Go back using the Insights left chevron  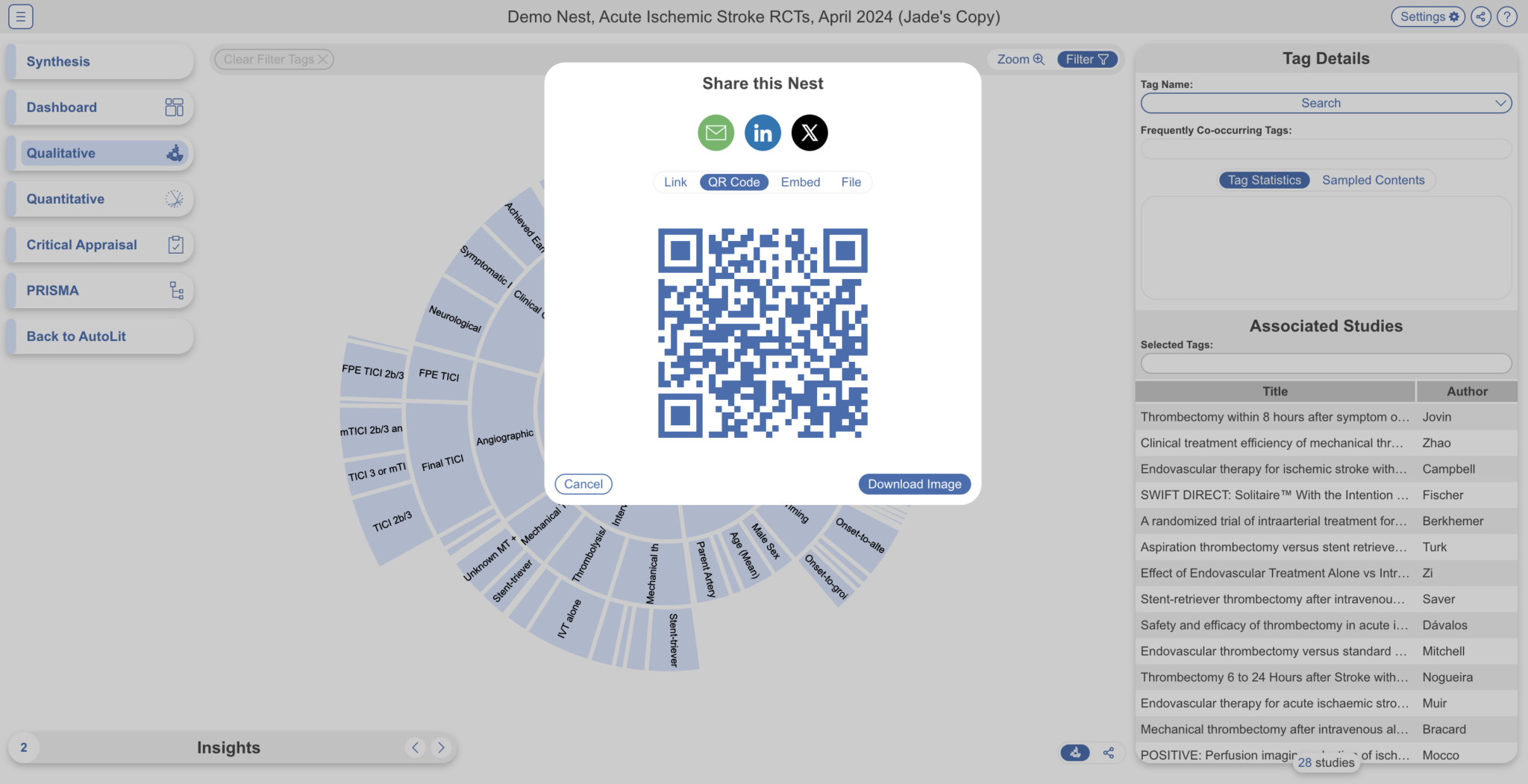pyautogui.click(x=415, y=747)
